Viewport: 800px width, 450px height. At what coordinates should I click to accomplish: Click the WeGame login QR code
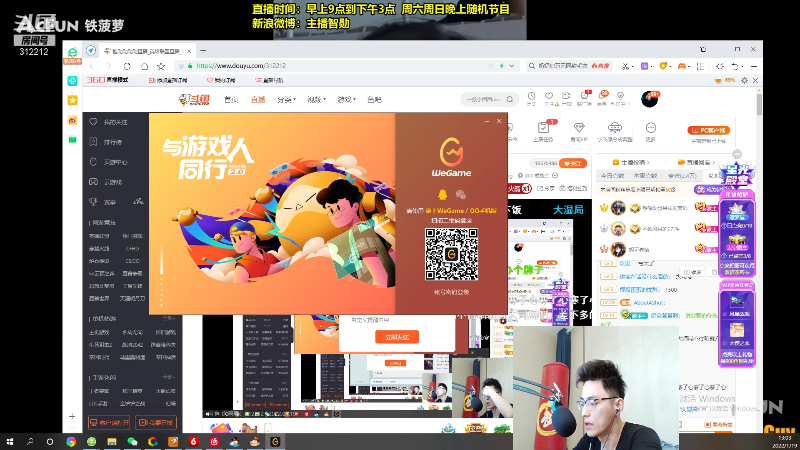click(452, 254)
